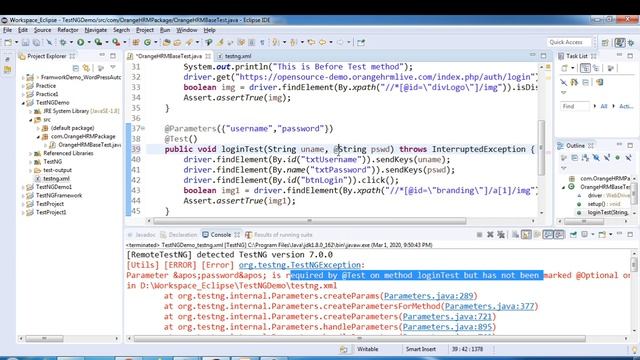Toggle Hide Fields in Outline toolbar

[596, 158]
